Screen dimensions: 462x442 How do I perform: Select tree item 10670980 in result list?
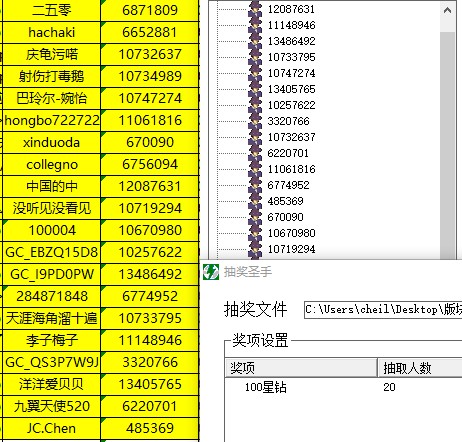point(291,233)
